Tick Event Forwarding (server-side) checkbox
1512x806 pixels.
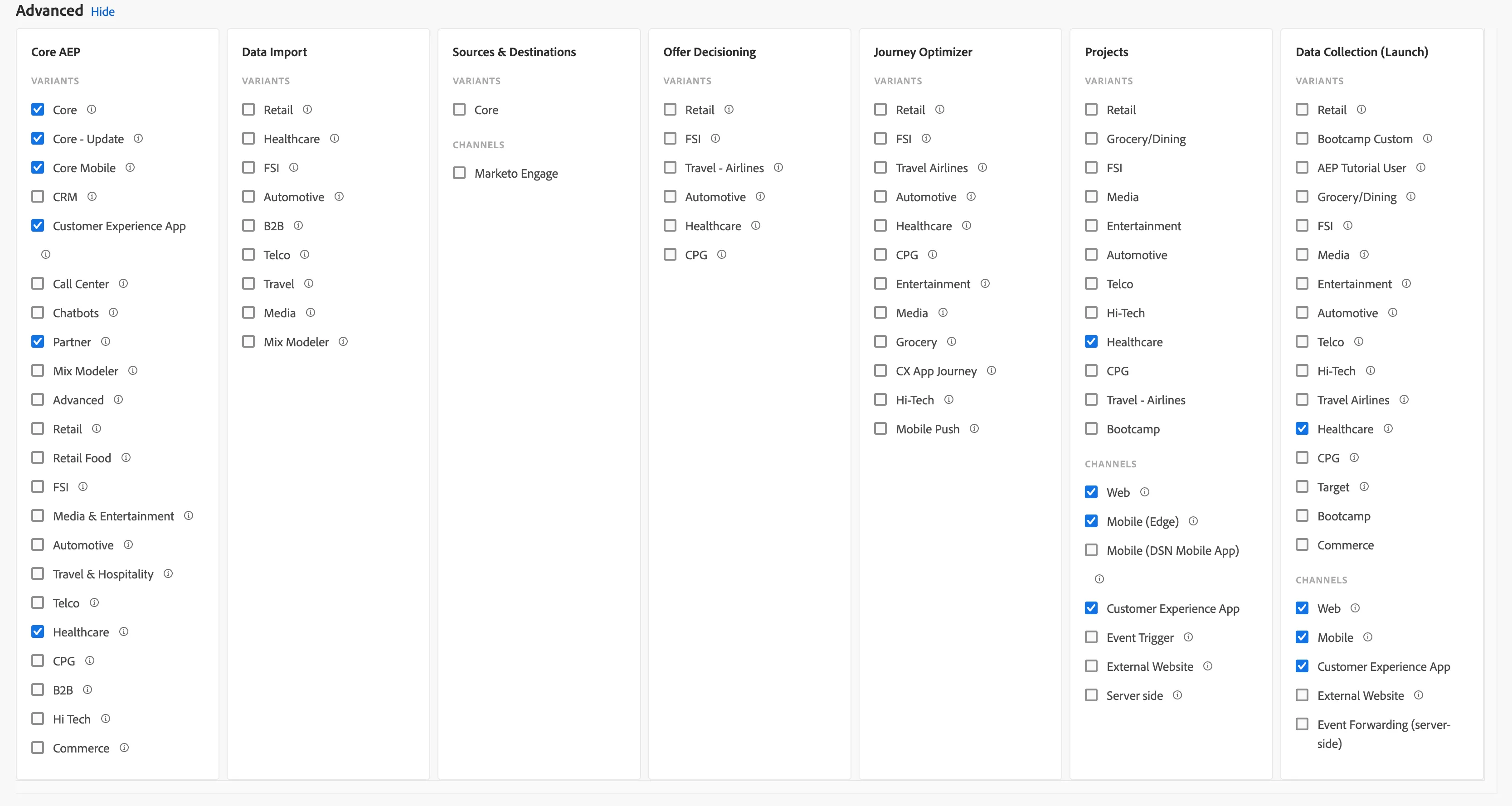pyautogui.click(x=1302, y=724)
